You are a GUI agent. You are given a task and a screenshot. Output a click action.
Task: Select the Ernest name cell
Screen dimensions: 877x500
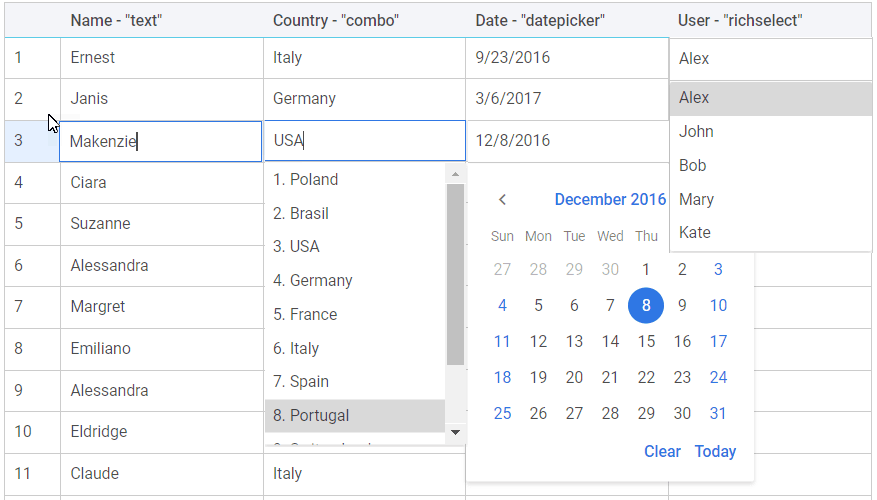[x=161, y=58]
